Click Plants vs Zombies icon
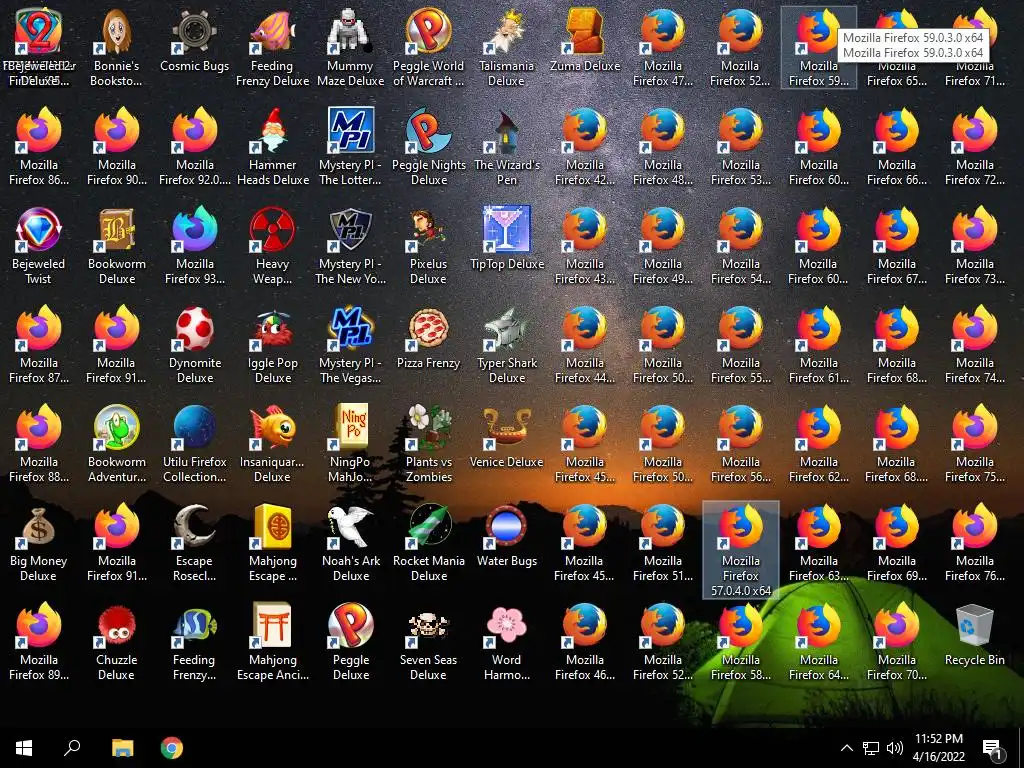This screenshot has width=1024, height=768. (x=428, y=443)
